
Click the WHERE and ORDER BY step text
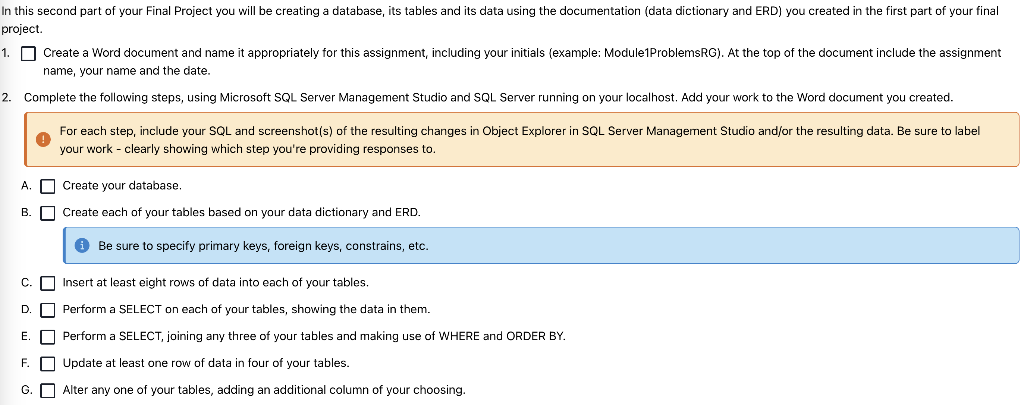point(314,336)
